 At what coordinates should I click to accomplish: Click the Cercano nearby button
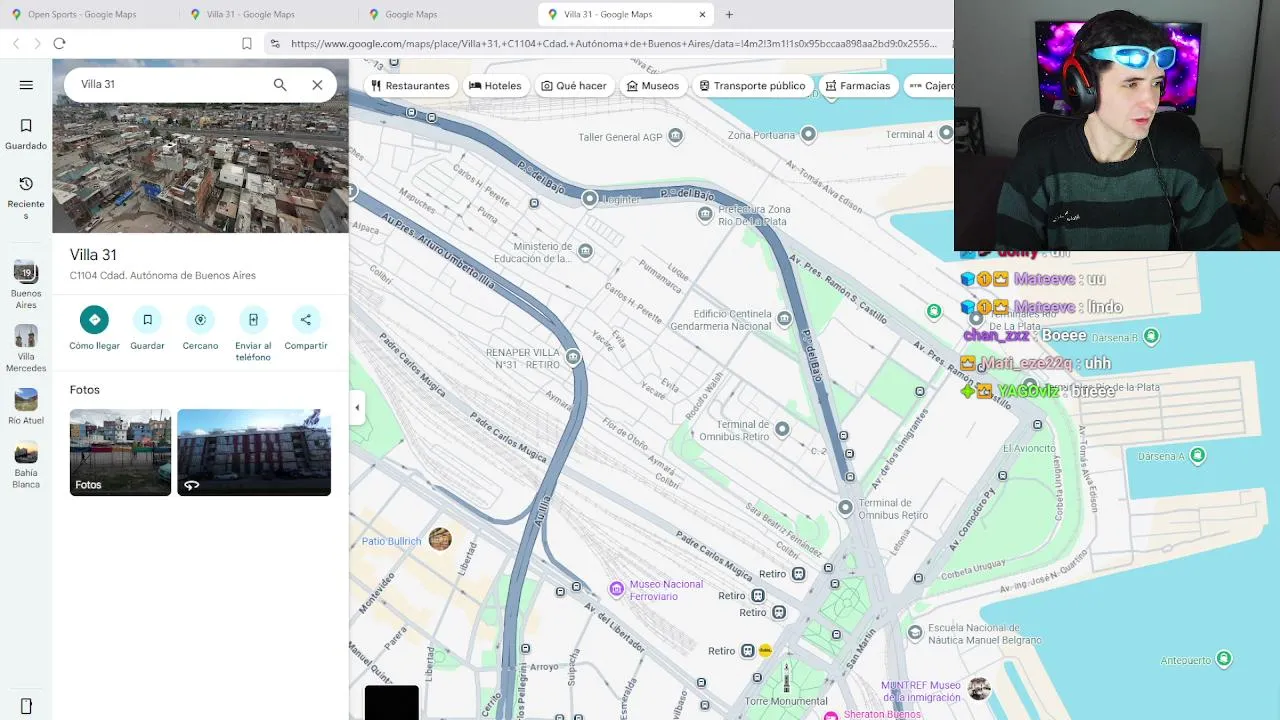click(200, 328)
